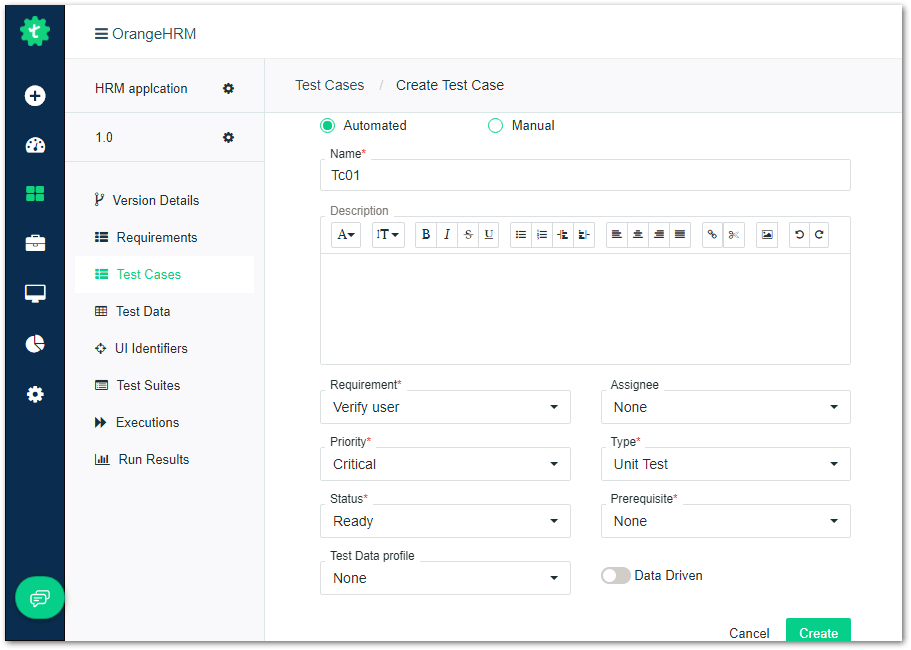The height and width of the screenshot is (650, 911).
Task: Expand the Assignee dropdown set to None
Action: [725, 407]
